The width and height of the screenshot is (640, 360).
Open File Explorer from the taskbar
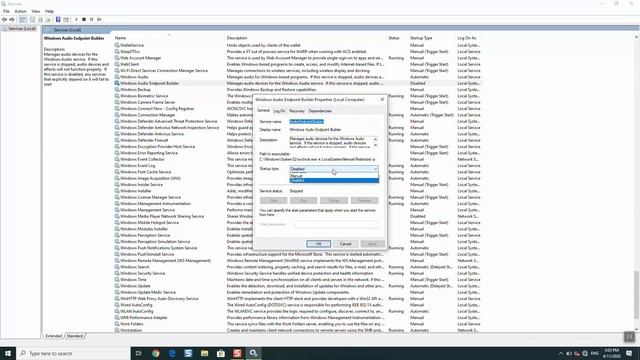tap(204, 353)
